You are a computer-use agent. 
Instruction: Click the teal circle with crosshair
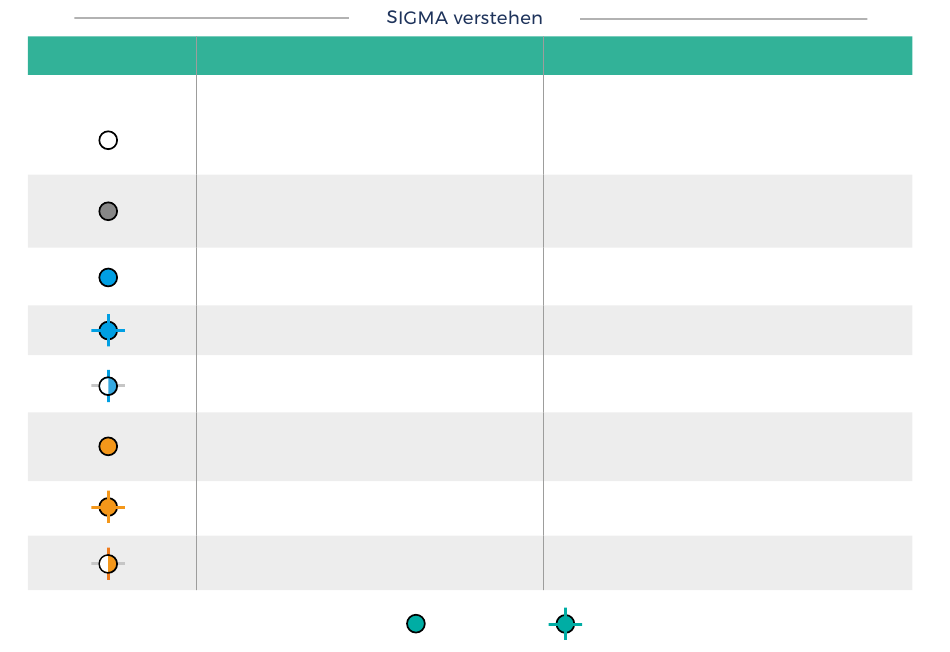click(565, 624)
